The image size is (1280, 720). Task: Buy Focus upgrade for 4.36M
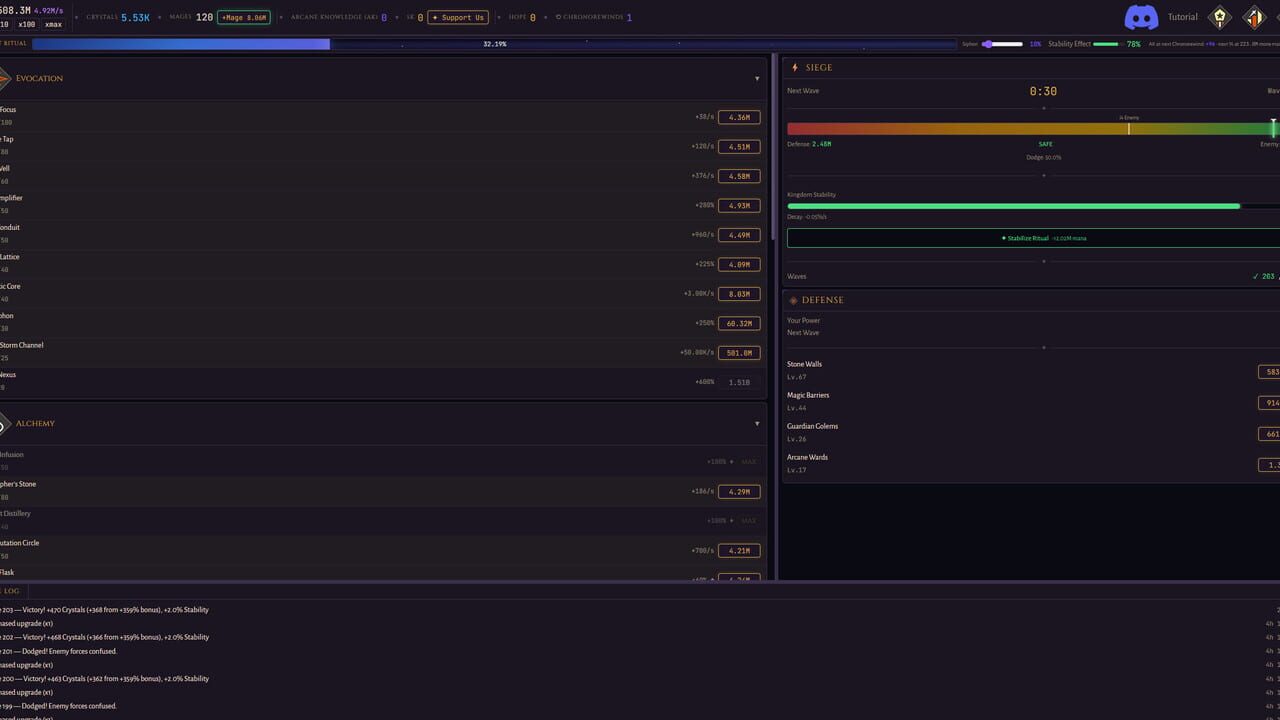739,117
